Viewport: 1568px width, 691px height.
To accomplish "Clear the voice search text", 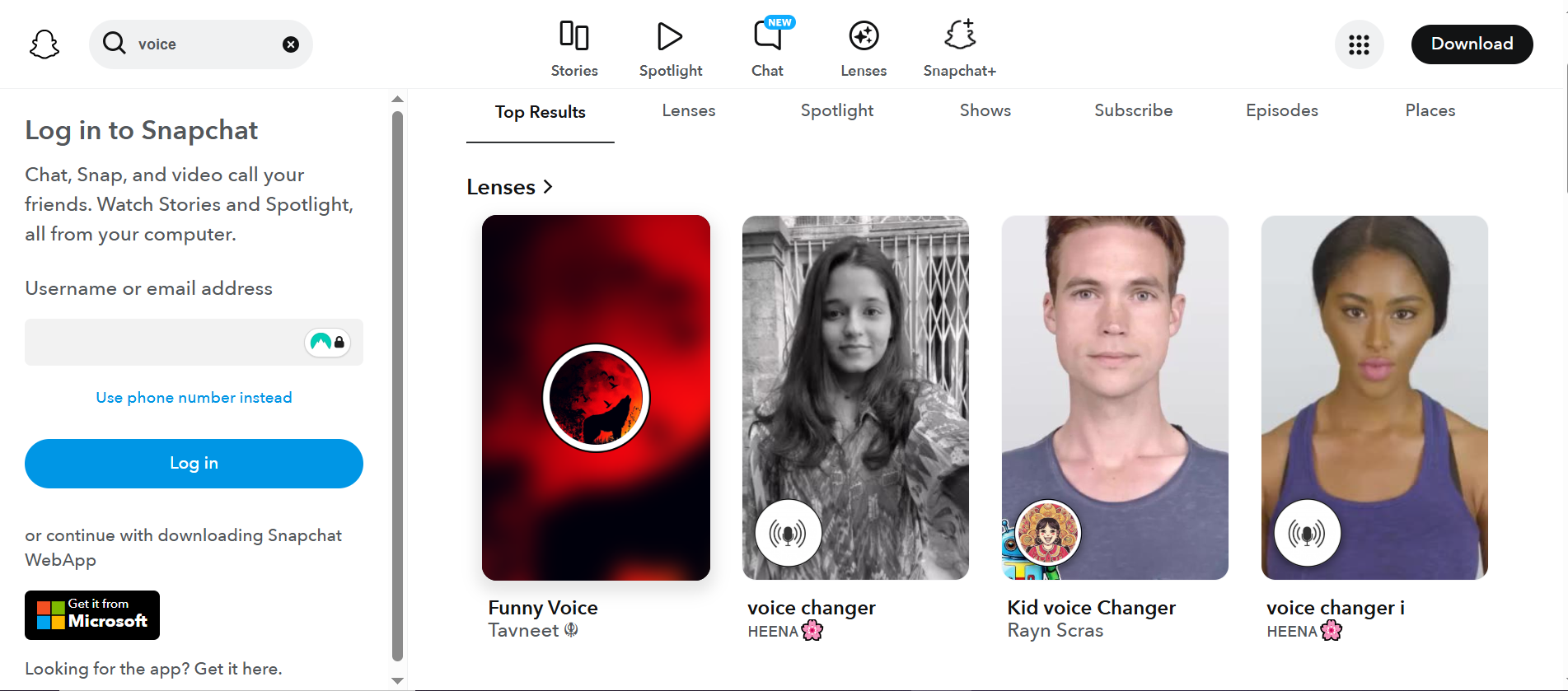I will coord(291,44).
